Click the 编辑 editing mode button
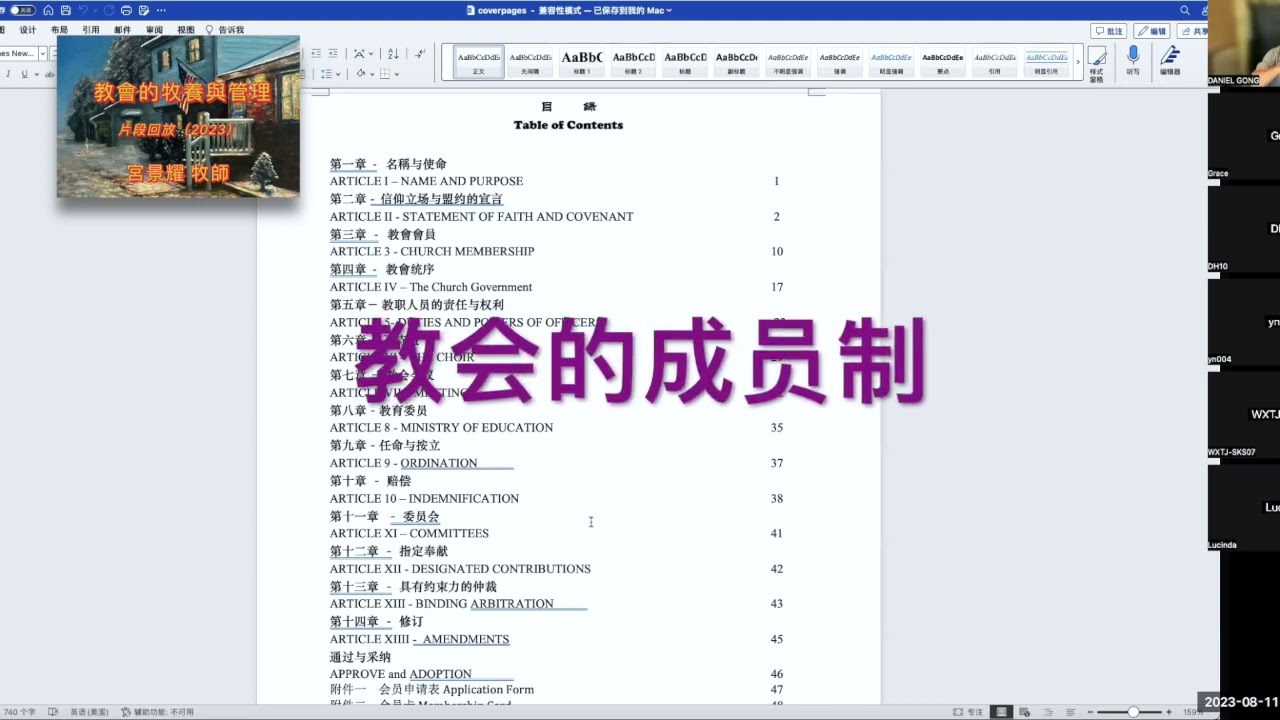Image resolution: width=1280 pixels, height=720 pixels. tap(1152, 31)
